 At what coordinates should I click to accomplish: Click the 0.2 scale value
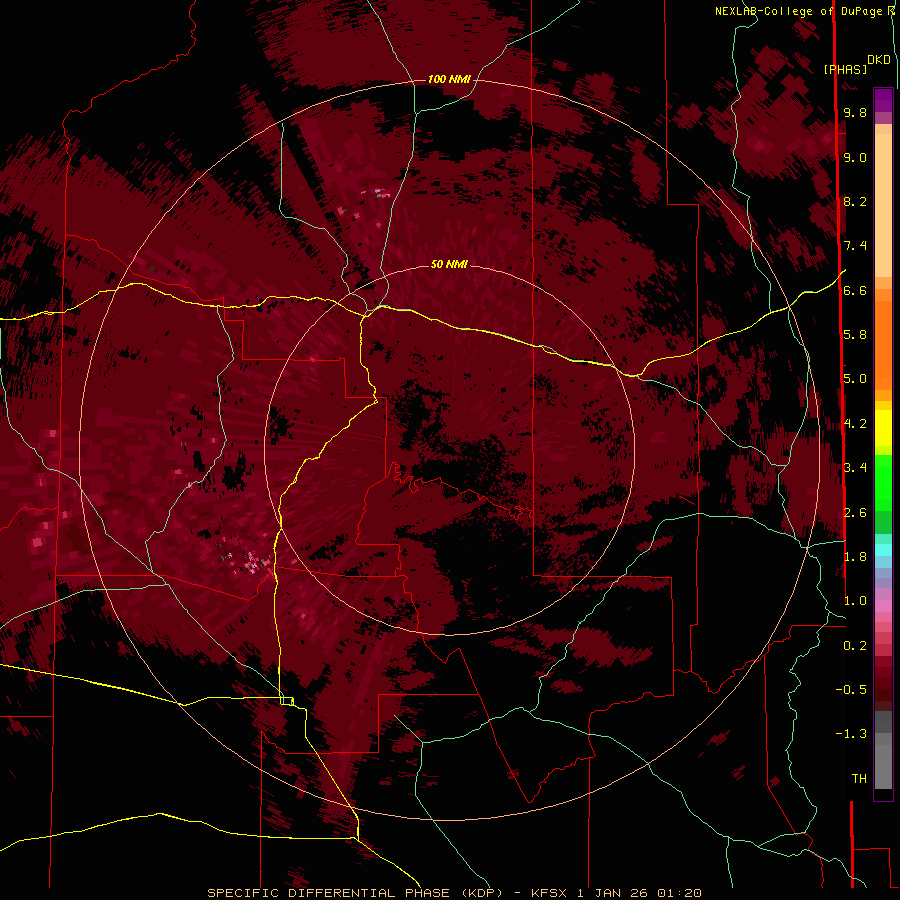tap(855, 646)
